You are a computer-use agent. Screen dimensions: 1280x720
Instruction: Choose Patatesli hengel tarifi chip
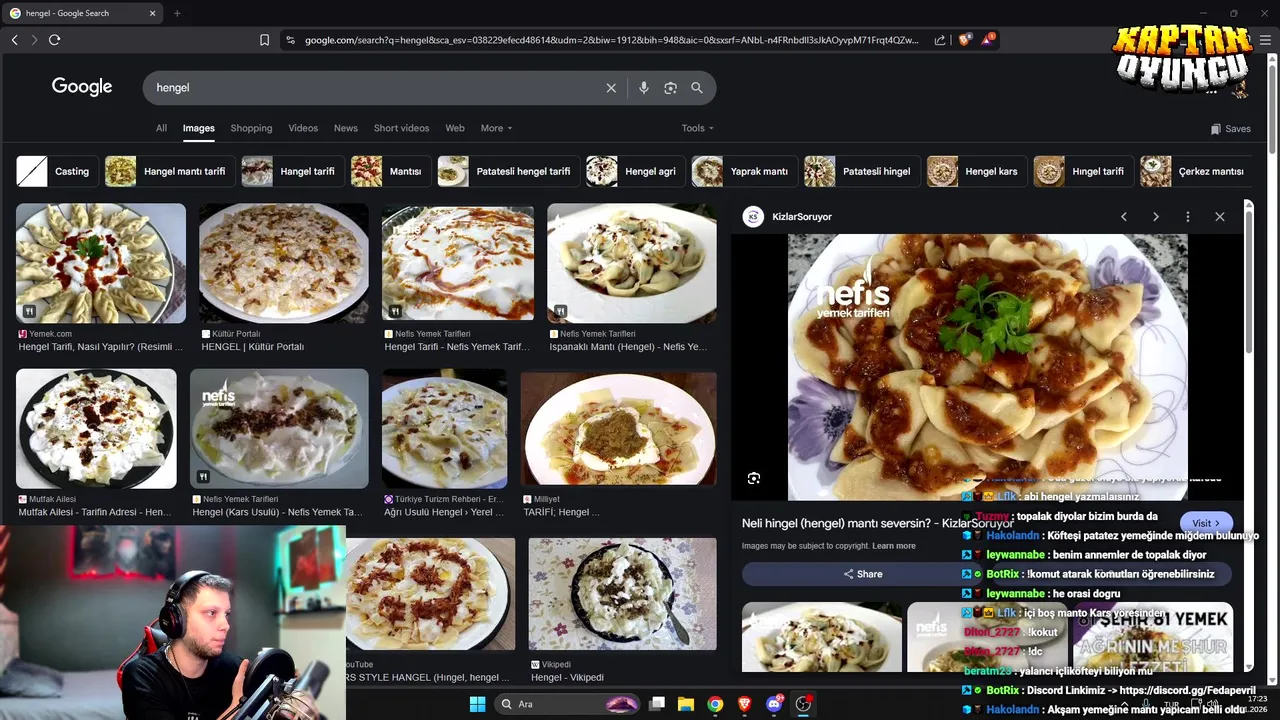tap(508, 171)
